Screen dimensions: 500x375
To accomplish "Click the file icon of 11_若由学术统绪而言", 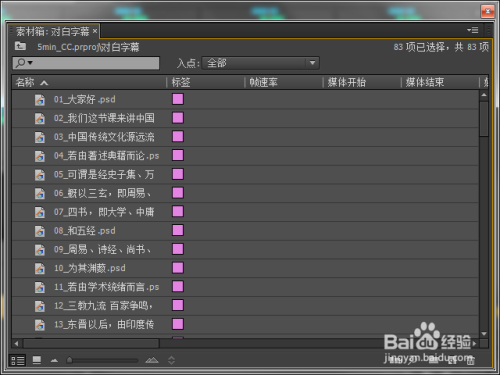I will tap(40, 287).
